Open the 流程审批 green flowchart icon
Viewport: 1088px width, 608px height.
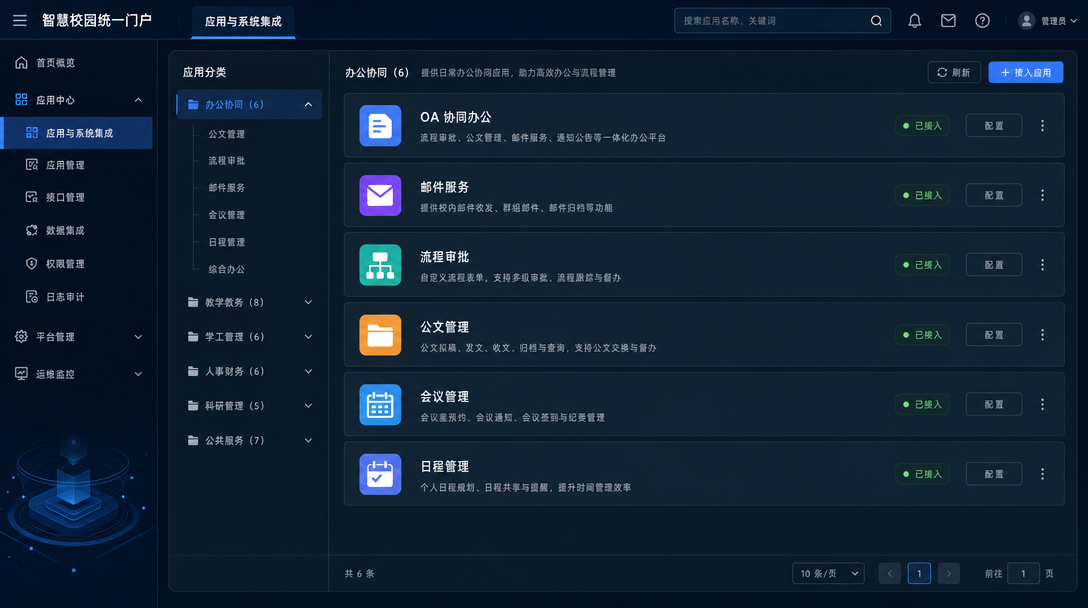(x=380, y=265)
